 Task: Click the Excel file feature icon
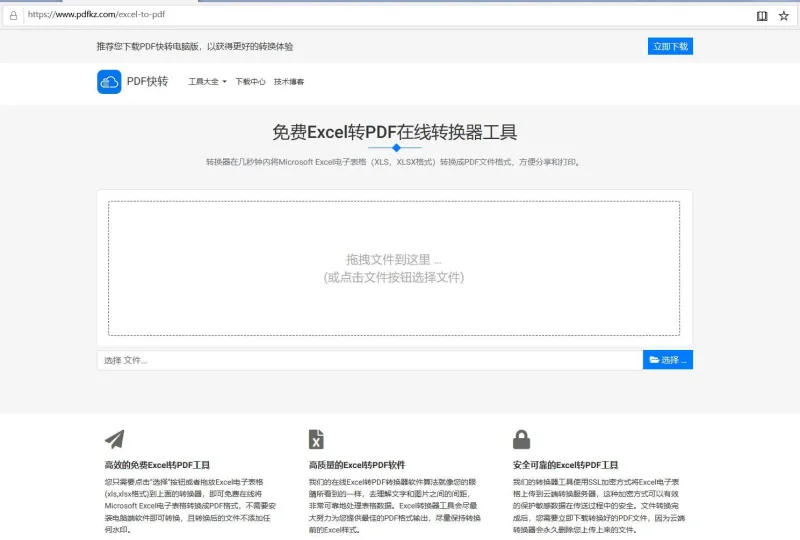(x=316, y=439)
